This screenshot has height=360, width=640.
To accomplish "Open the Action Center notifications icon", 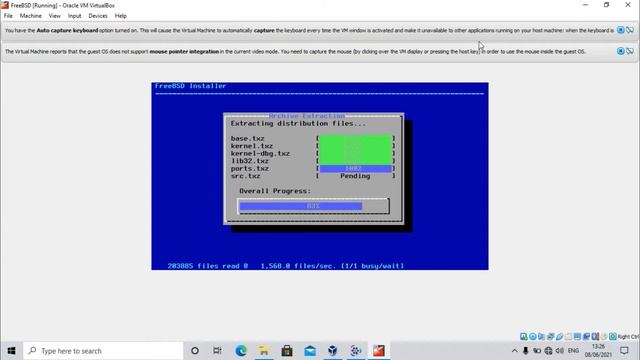I will click(624, 351).
